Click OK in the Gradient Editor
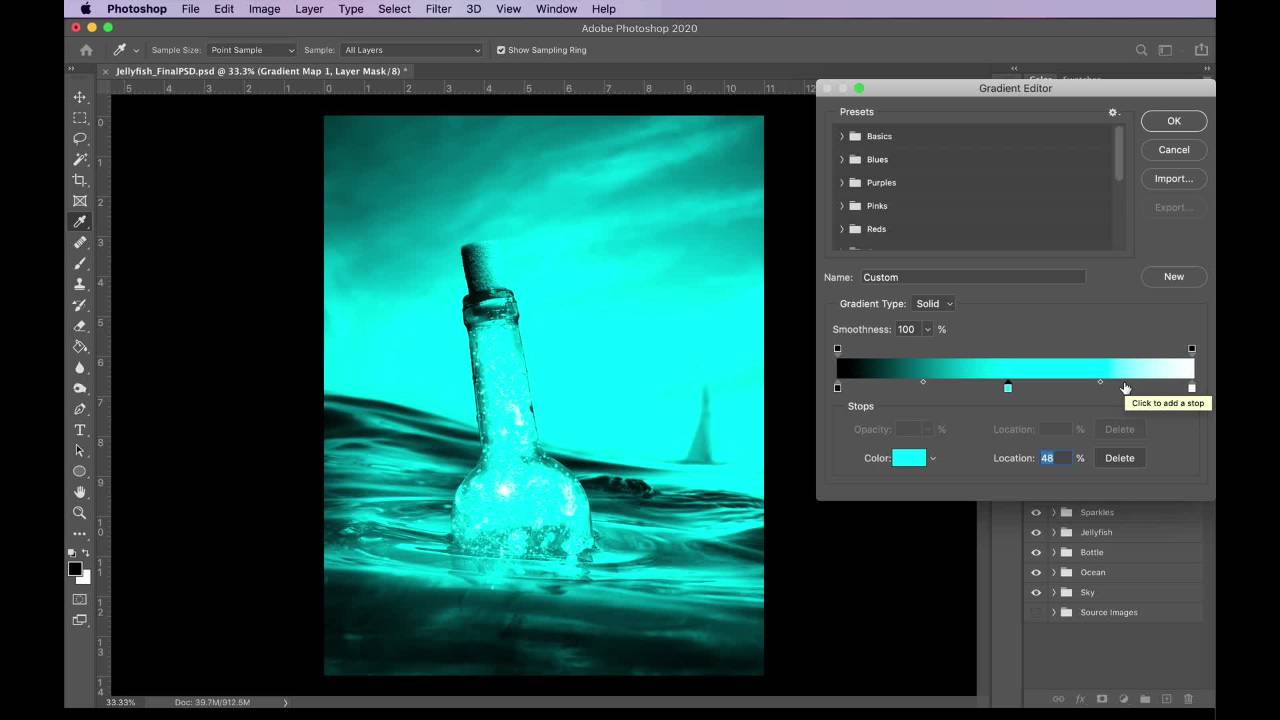This screenshot has width=1280, height=720. click(1173, 121)
